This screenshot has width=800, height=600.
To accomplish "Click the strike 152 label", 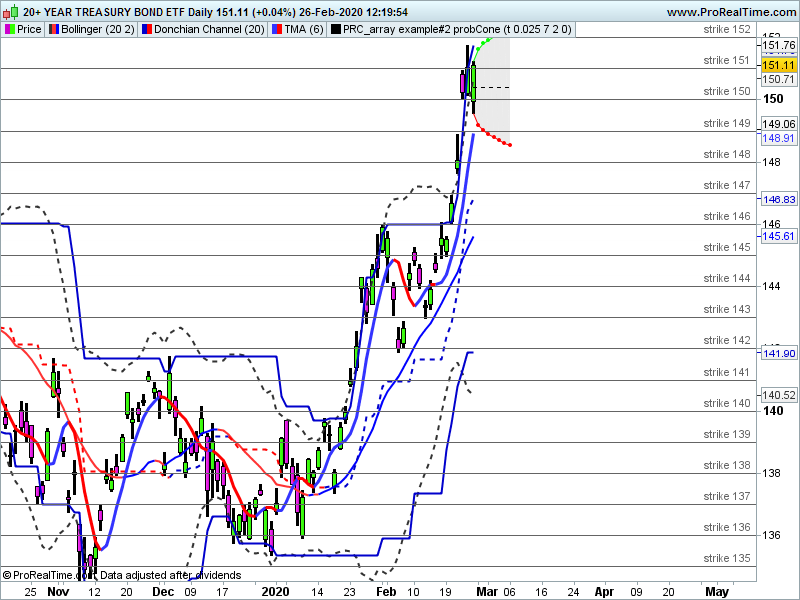I will 727,30.
